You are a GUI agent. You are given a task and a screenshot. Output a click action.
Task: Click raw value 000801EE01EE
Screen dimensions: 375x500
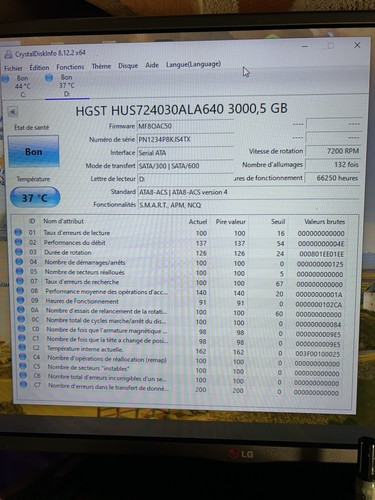click(x=321, y=254)
